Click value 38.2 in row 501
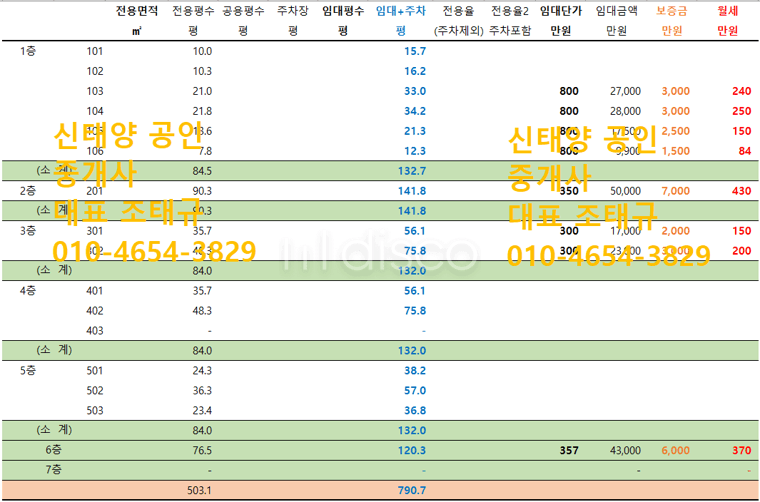 pyautogui.click(x=415, y=371)
